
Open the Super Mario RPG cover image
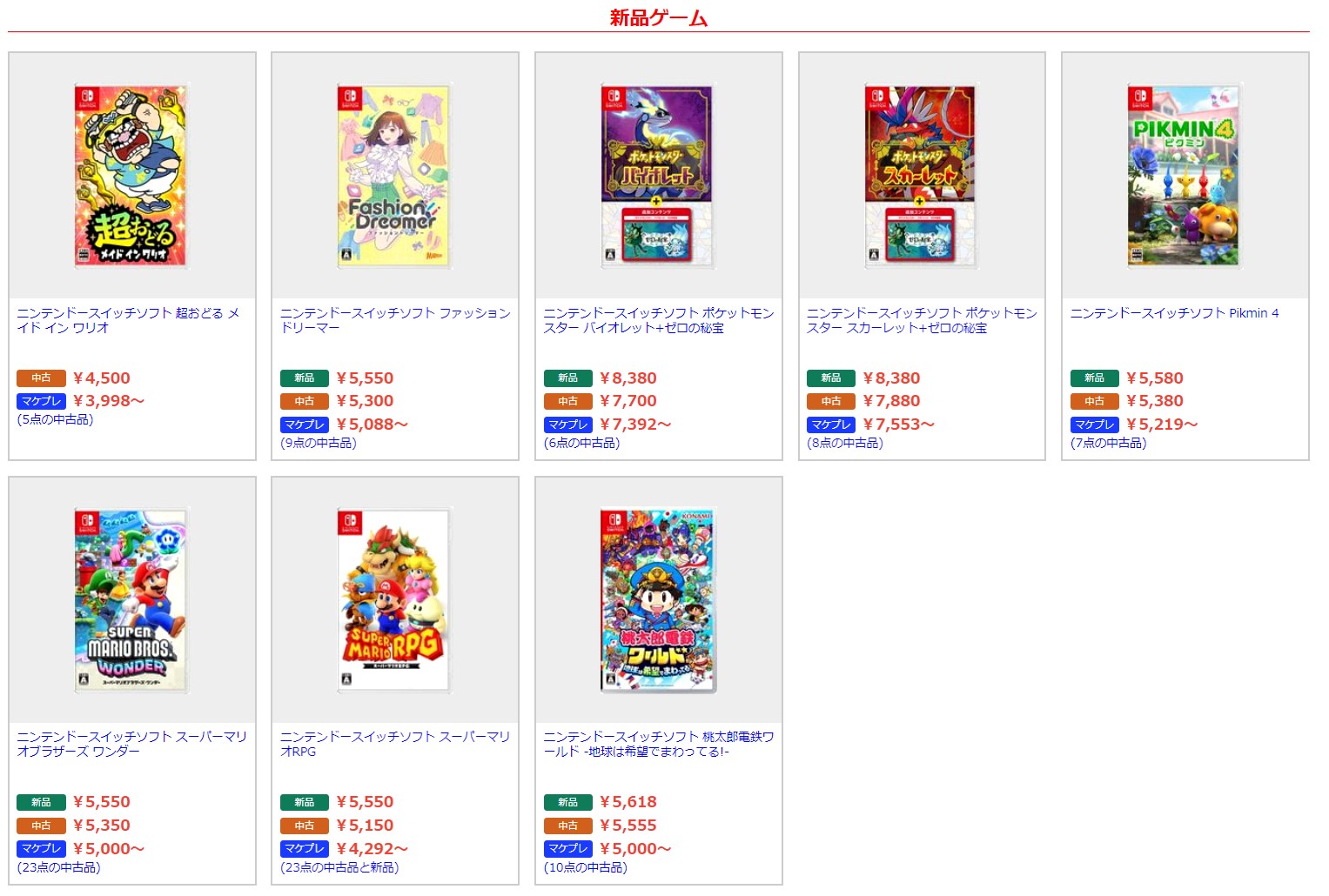tap(395, 600)
